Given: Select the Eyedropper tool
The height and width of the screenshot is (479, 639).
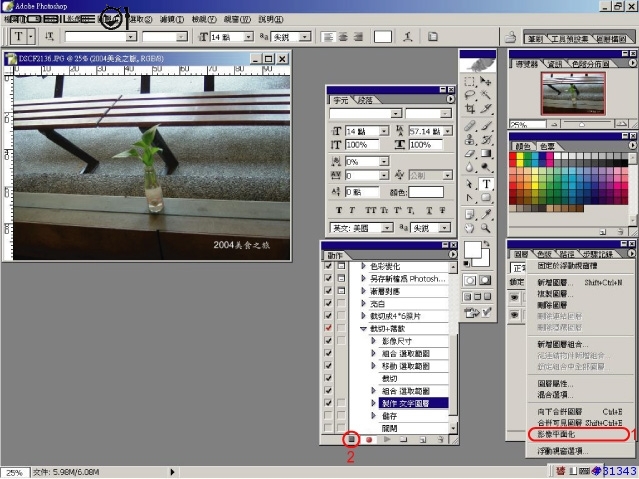Looking at the screenshot, I should point(485,214).
